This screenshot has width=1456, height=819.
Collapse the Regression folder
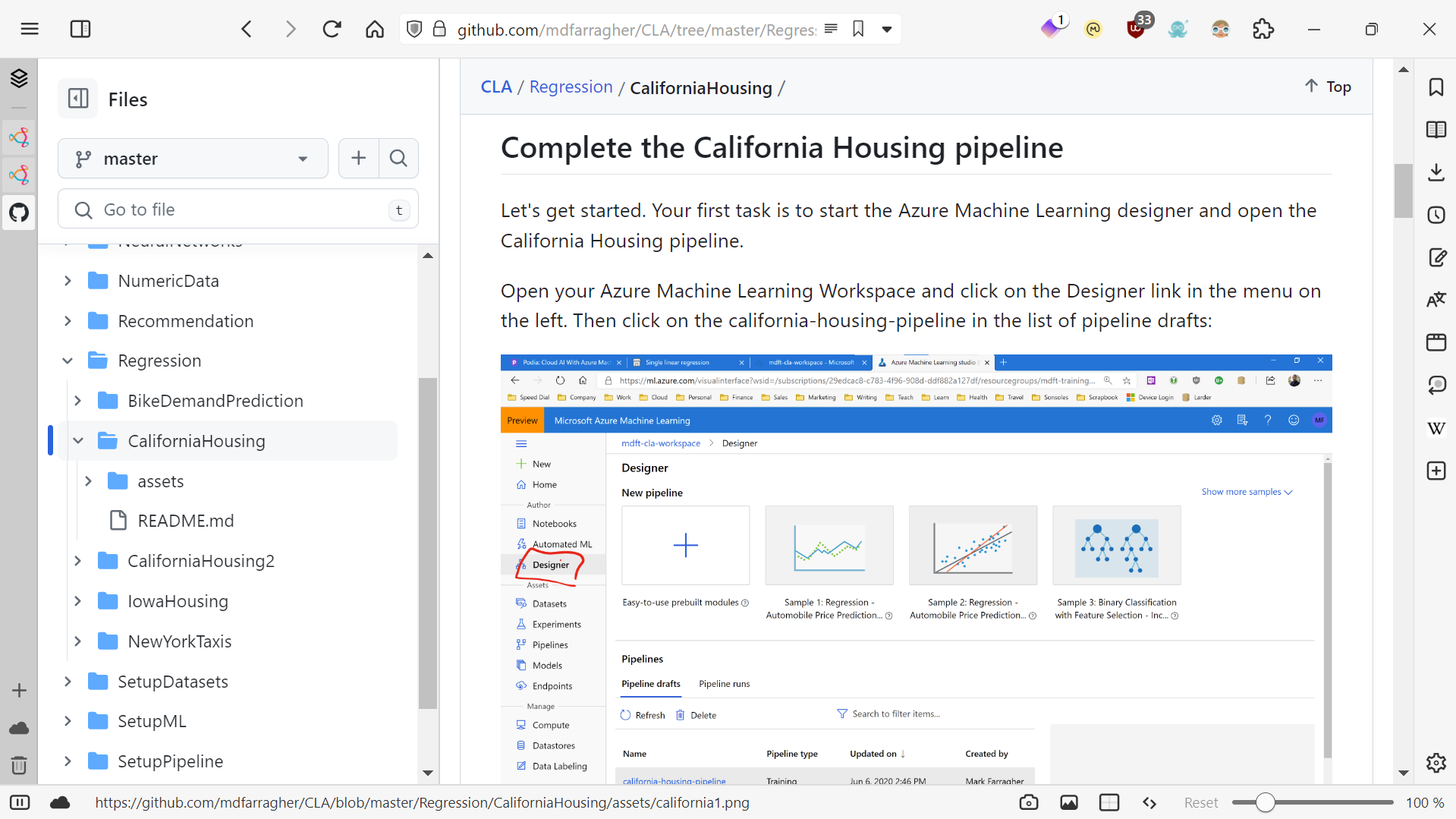tap(68, 361)
